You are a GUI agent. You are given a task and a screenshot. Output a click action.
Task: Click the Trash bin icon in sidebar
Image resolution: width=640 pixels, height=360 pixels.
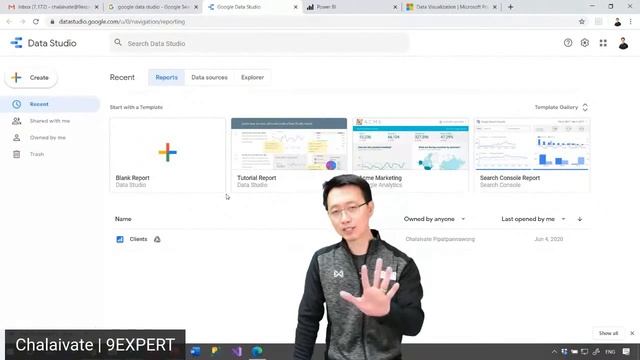[16, 154]
